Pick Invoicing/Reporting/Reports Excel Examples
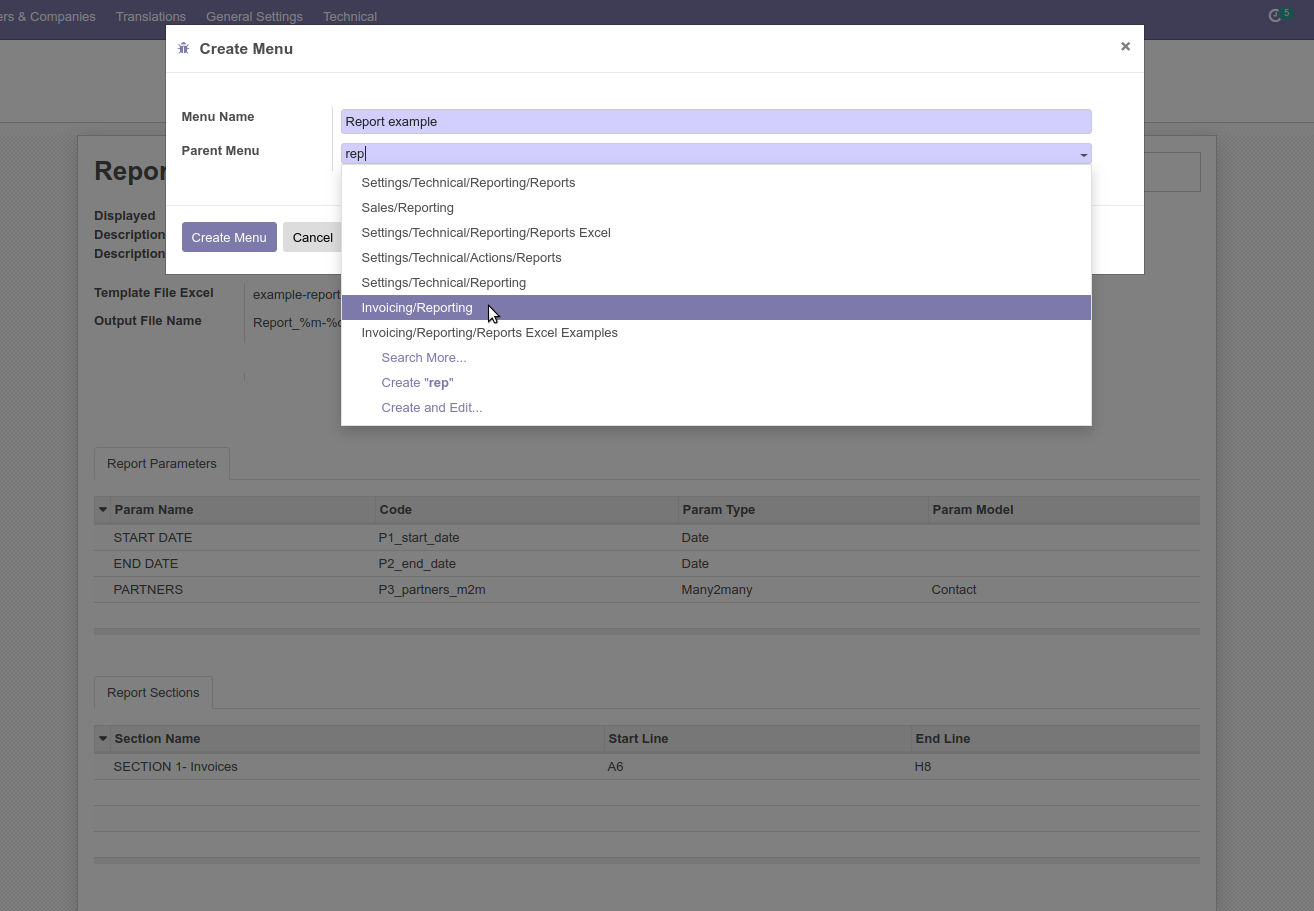The image size is (1314, 911). pyautogui.click(x=716, y=333)
